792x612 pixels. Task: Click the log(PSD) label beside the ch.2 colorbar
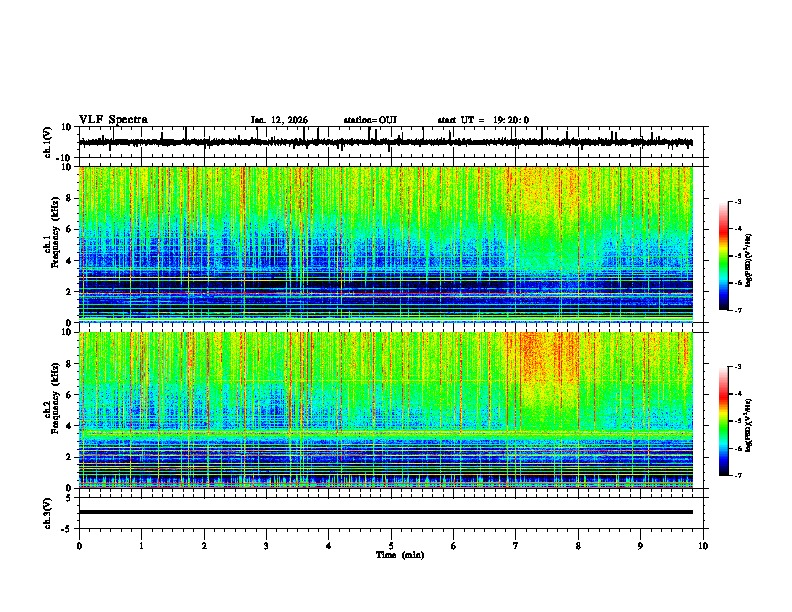[749, 425]
